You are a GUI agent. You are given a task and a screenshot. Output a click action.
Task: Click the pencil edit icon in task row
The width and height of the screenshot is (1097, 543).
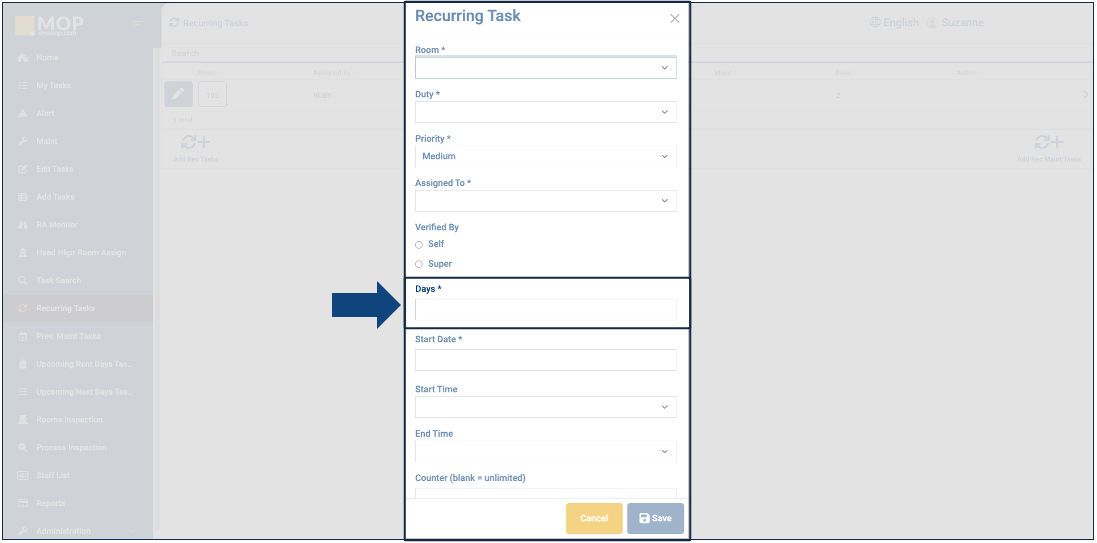click(178, 94)
